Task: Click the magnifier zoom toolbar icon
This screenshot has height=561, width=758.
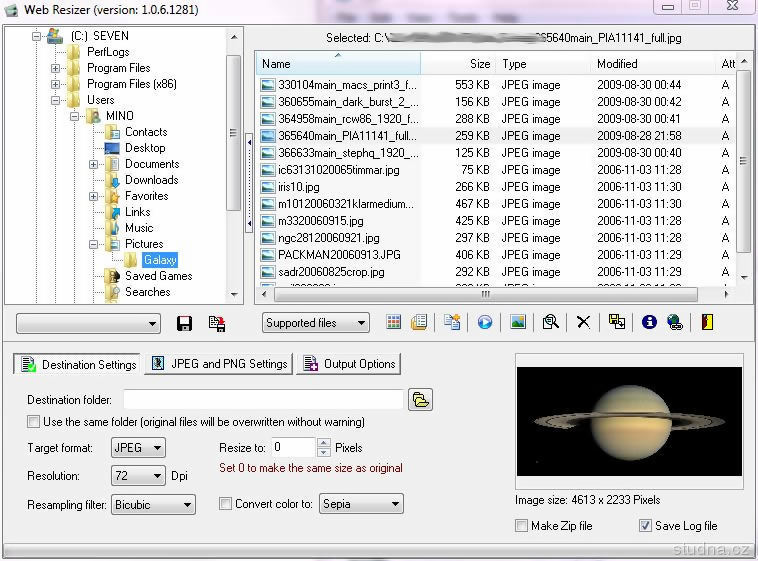Action: click(550, 323)
